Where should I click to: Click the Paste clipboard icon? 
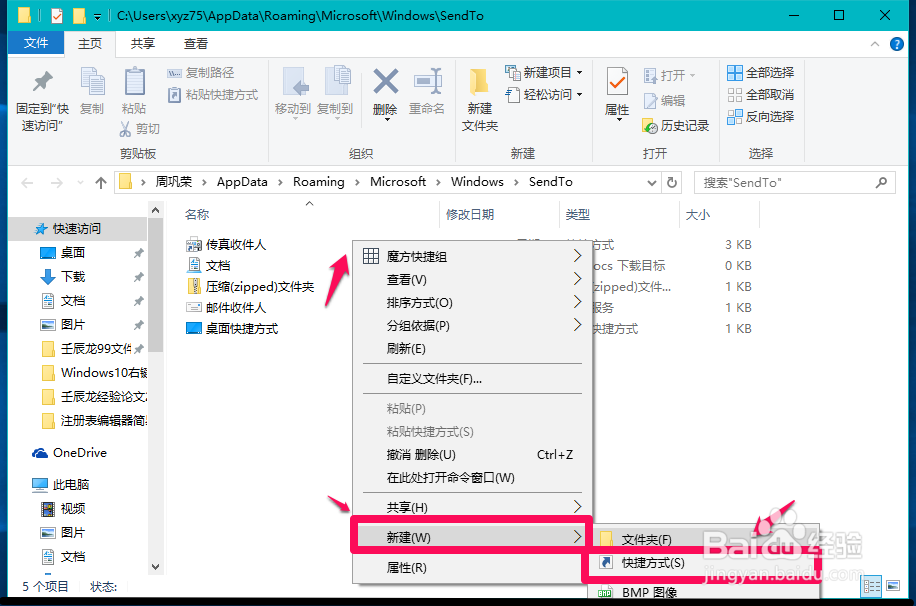[134, 82]
